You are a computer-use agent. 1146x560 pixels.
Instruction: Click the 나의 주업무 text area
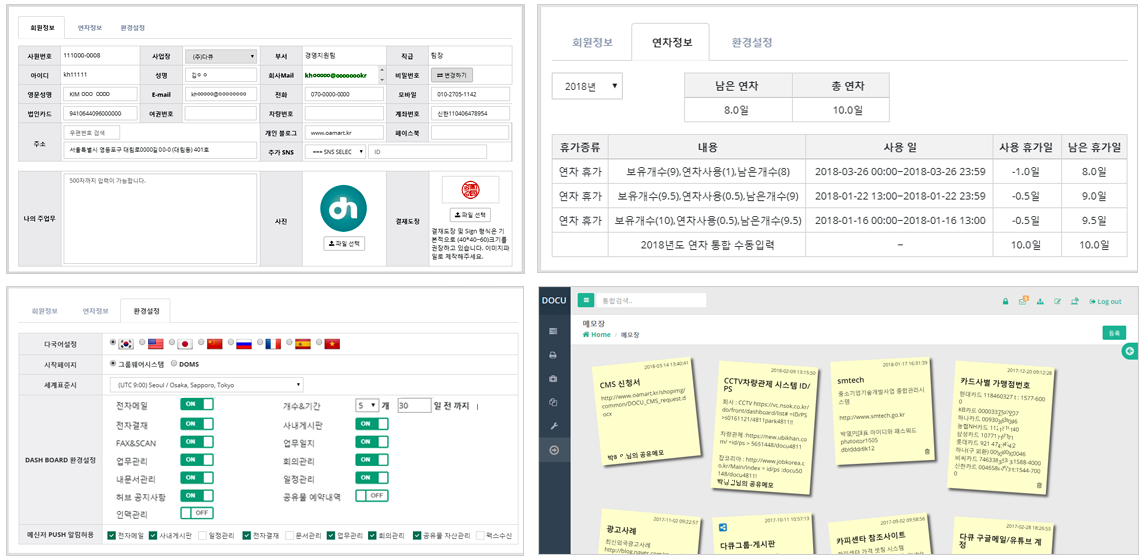[x=160, y=218]
